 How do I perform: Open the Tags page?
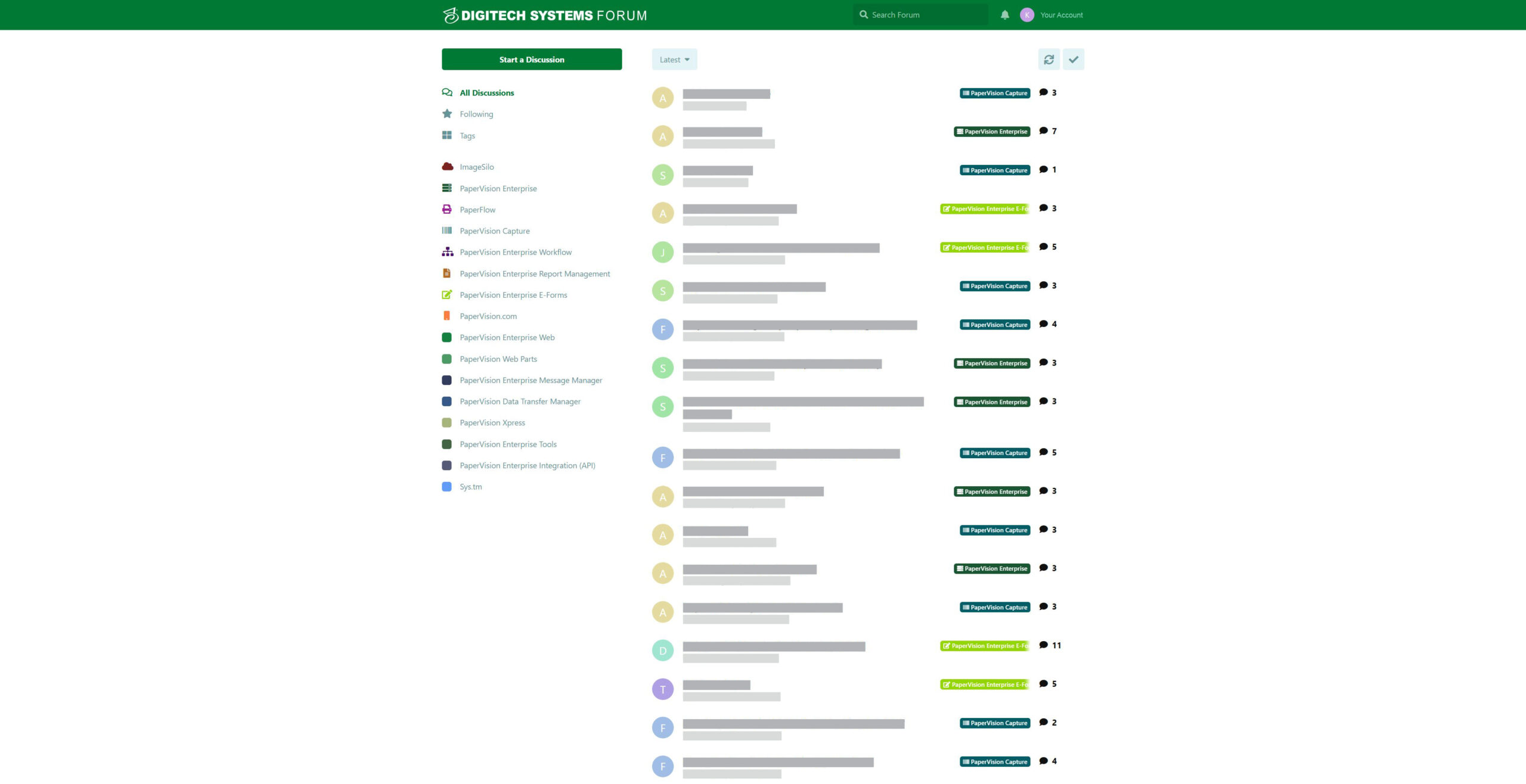pyautogui.click(x=467, y=135)
